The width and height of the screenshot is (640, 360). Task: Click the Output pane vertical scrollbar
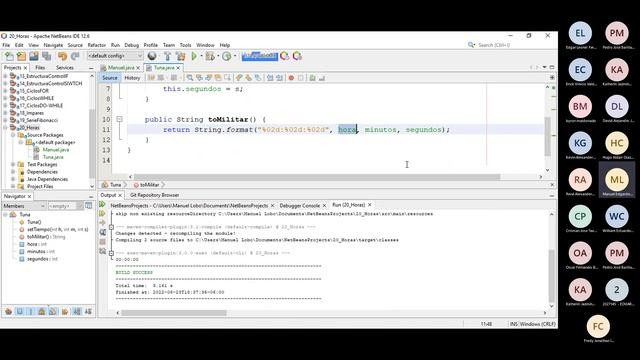click(551, 276)
